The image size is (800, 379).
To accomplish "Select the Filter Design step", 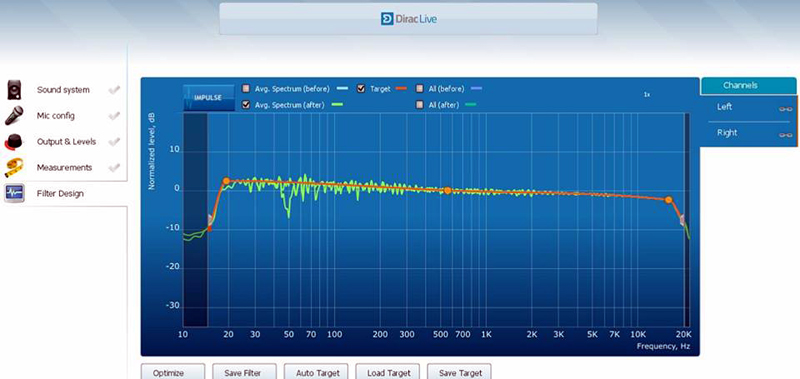I will [60, 194].
